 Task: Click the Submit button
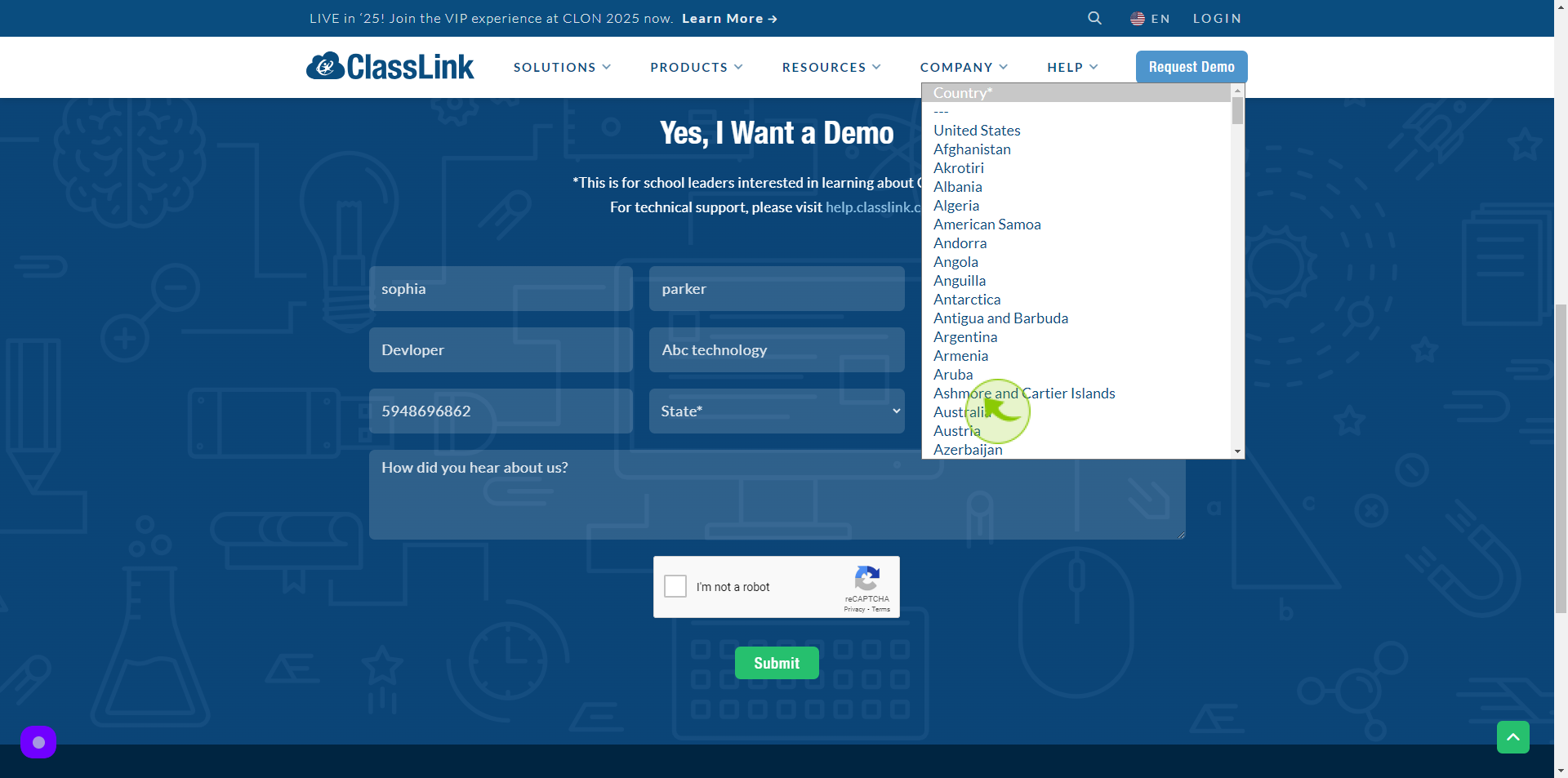[x=777, y=663]
